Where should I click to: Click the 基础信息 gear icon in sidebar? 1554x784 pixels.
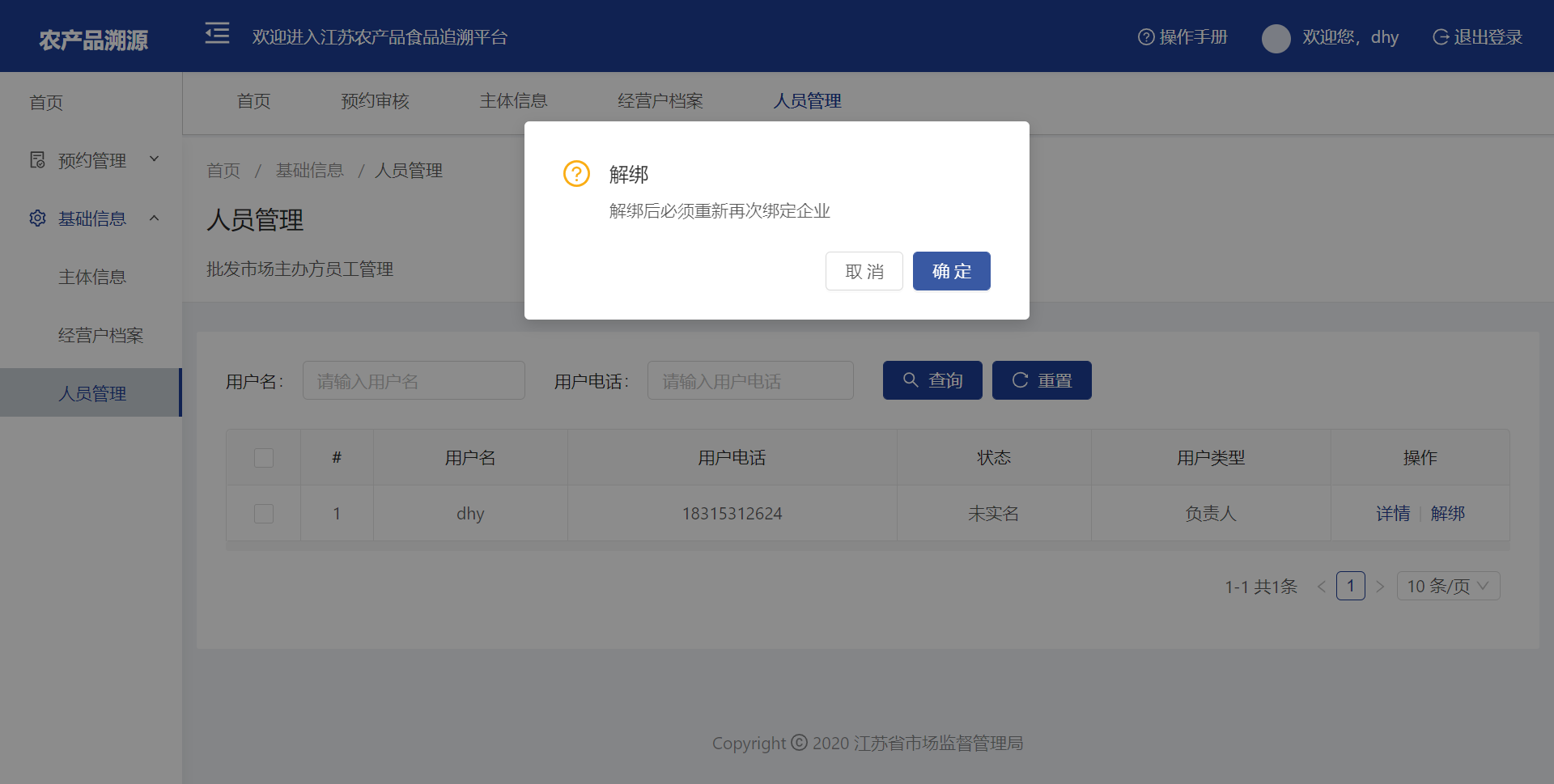point(37,218)
